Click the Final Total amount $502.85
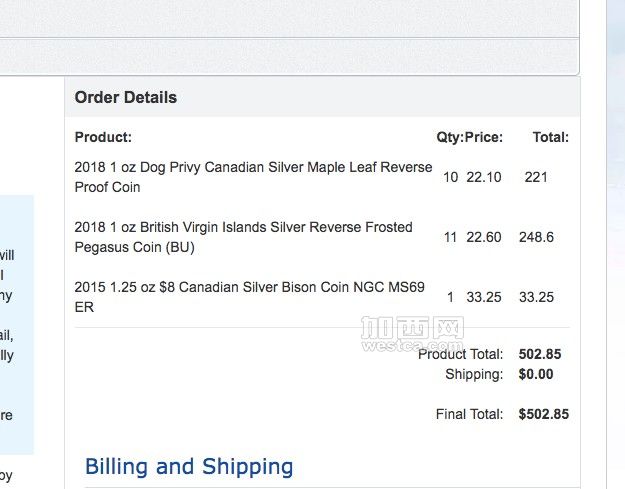Image resolution: width=625 pixels, height=489 pixels. coord(544,414)
